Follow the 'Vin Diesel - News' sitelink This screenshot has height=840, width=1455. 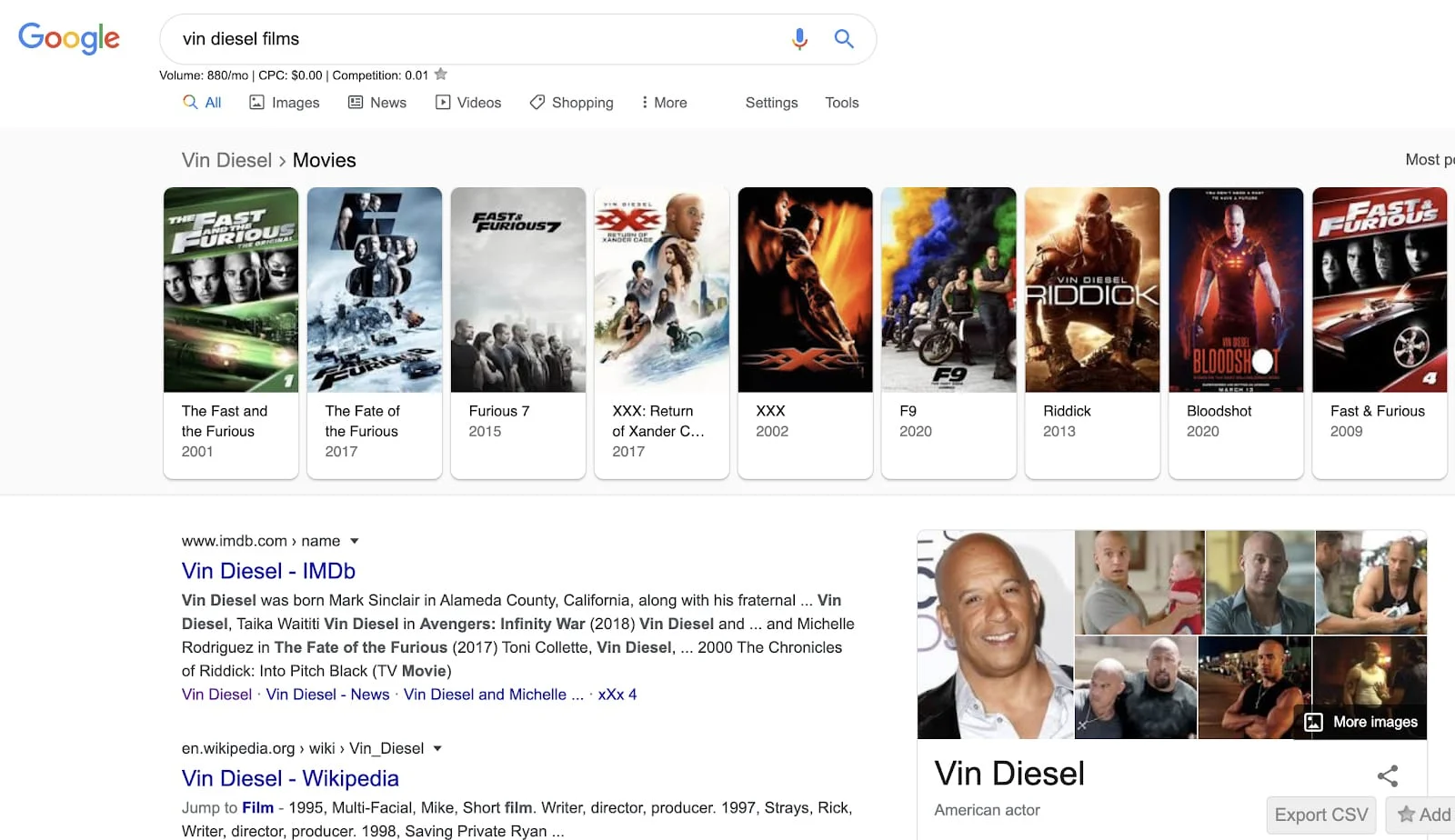coord(327,695)
